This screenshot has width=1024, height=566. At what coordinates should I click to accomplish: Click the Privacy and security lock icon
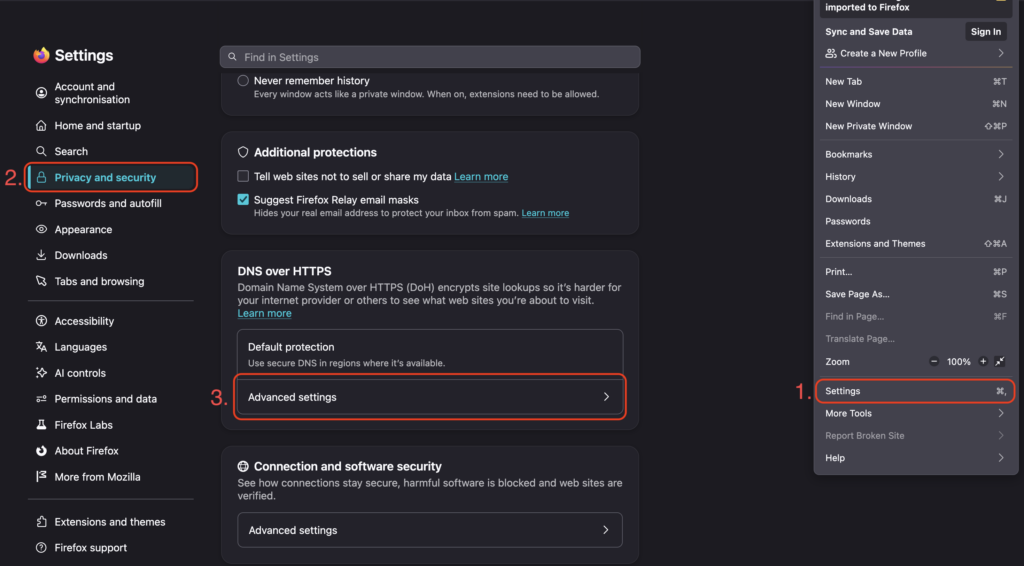pos(41,178)
